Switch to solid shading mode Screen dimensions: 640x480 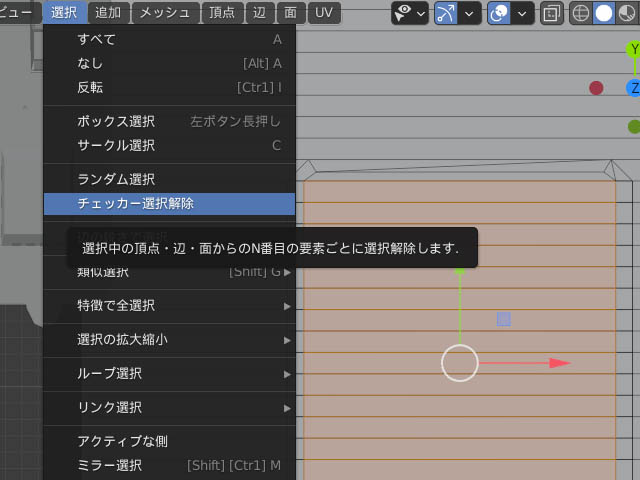pyautogui.click(x=604, y=13)
